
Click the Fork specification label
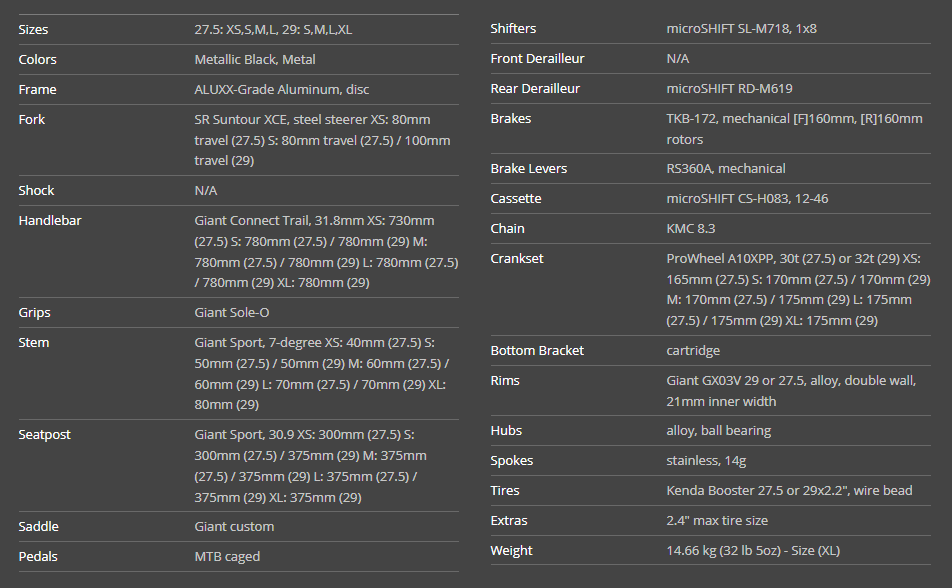point(31,120)
